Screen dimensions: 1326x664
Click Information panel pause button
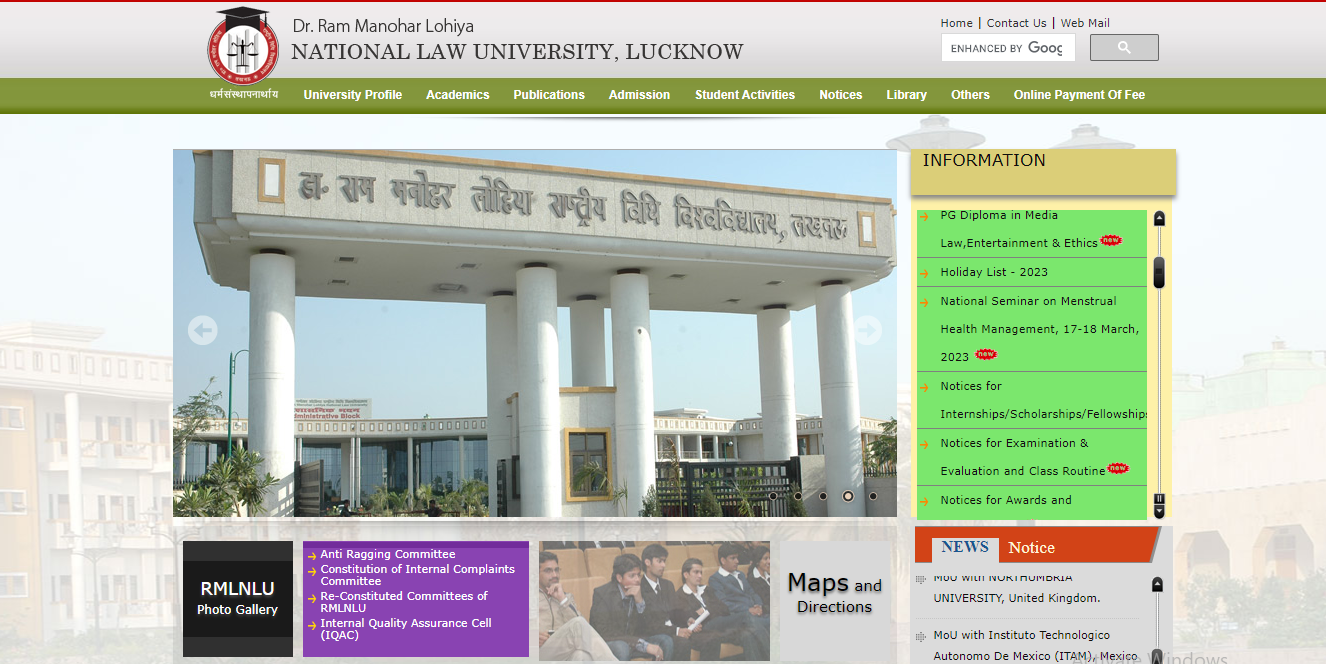click(1159, 499)
